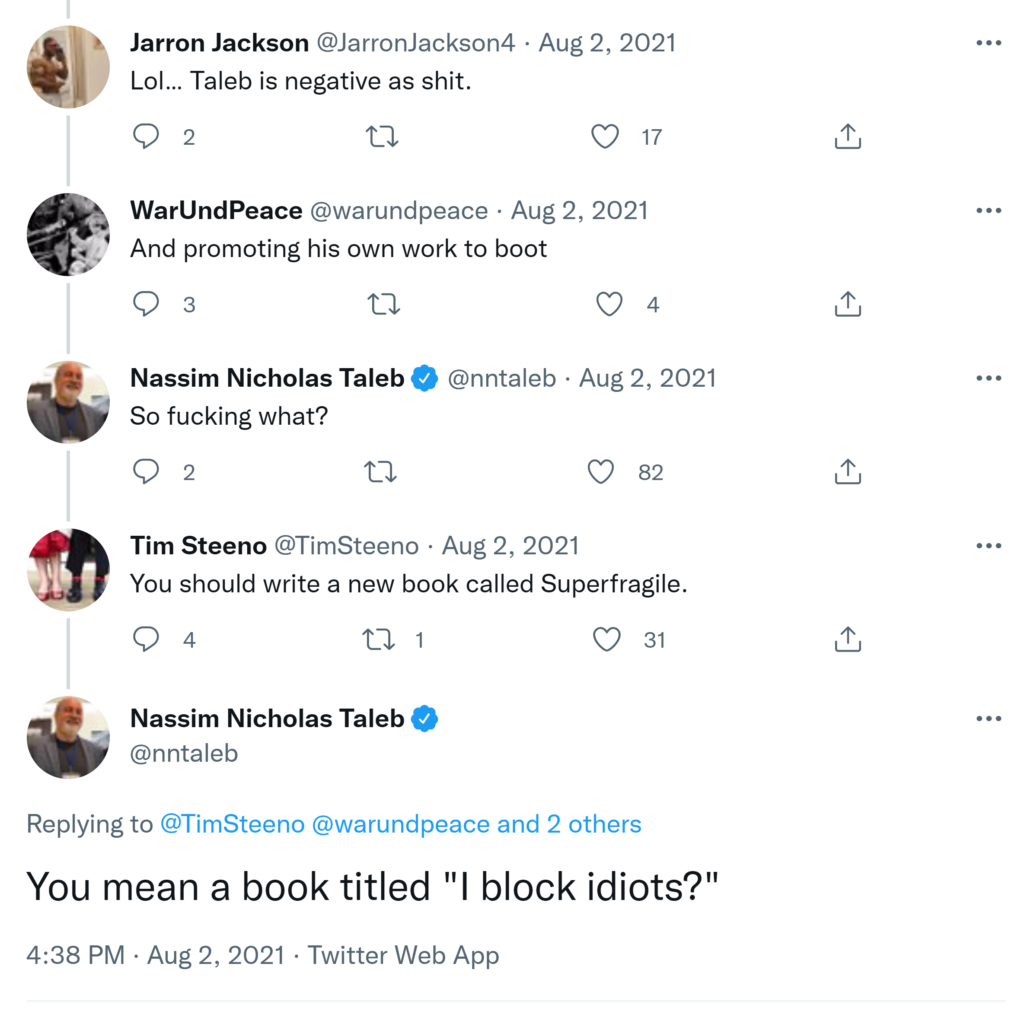Image resolution: width=1024 pixels, height=1024 pixels.
Task: Open more options on Tim Steeno's tweet
Action: (988, 546)
